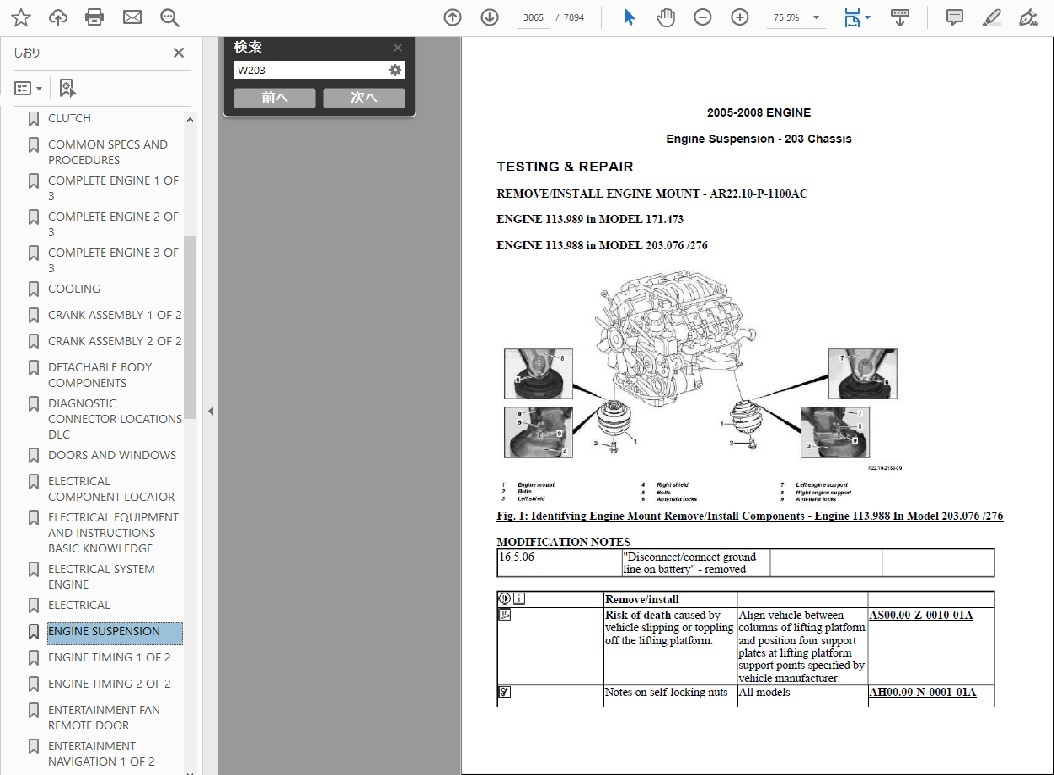Click the page number field
The width and height of the screenshot is (1054, 775).
[x=533, y=17]
